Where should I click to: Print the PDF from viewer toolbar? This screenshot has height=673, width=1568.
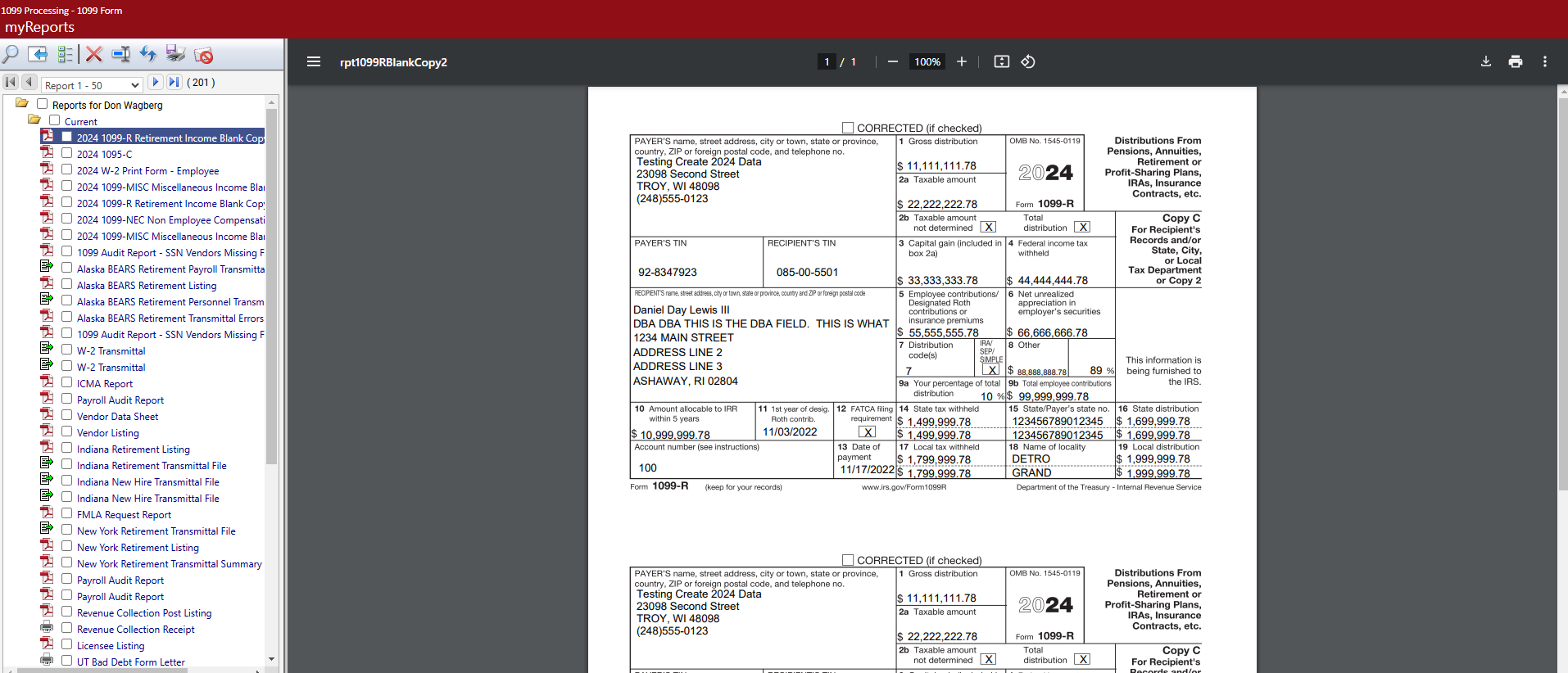tap(1516, 61)
